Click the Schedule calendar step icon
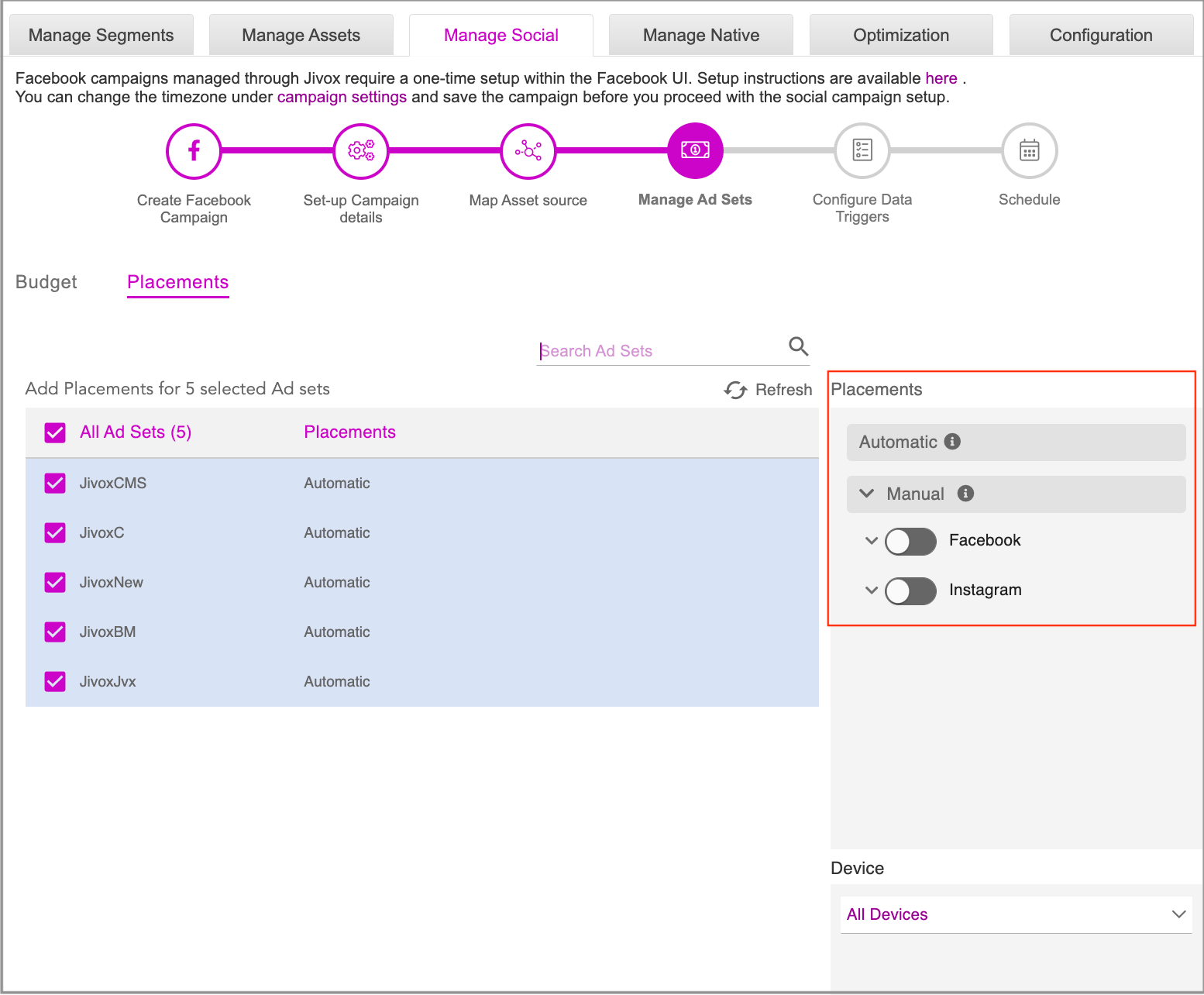The image size is (1204, 995). point(1030,150)
